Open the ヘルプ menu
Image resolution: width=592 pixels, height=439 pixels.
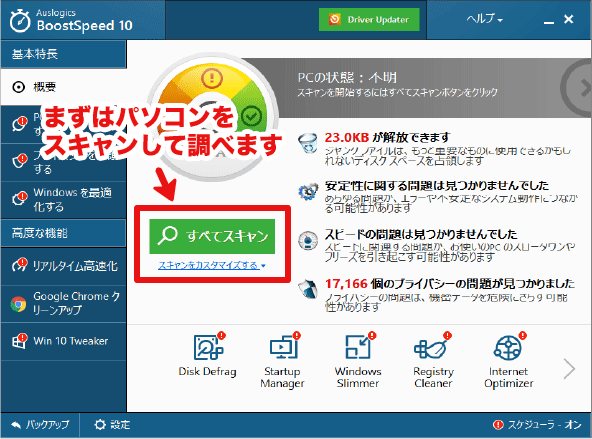click(x=484, y=19)
